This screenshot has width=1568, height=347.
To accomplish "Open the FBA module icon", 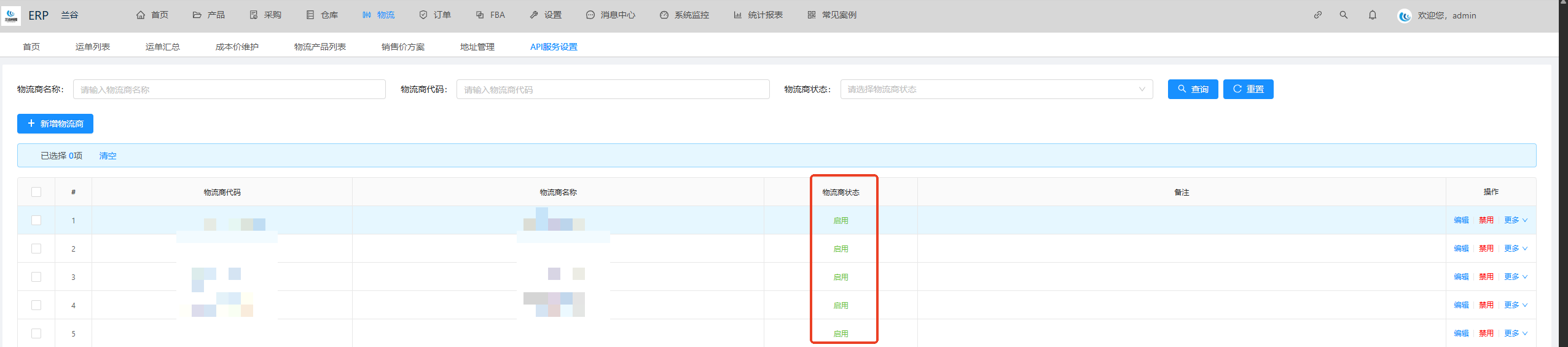I will click(480, 15).
